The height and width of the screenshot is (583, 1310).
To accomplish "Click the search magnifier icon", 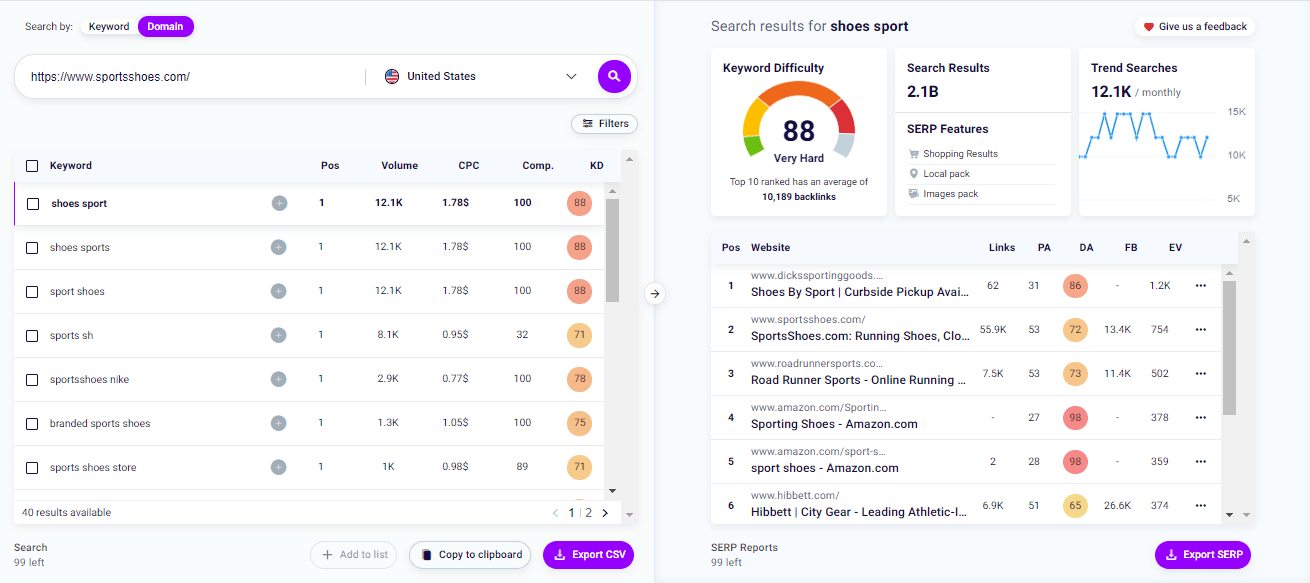I will 614,76.
